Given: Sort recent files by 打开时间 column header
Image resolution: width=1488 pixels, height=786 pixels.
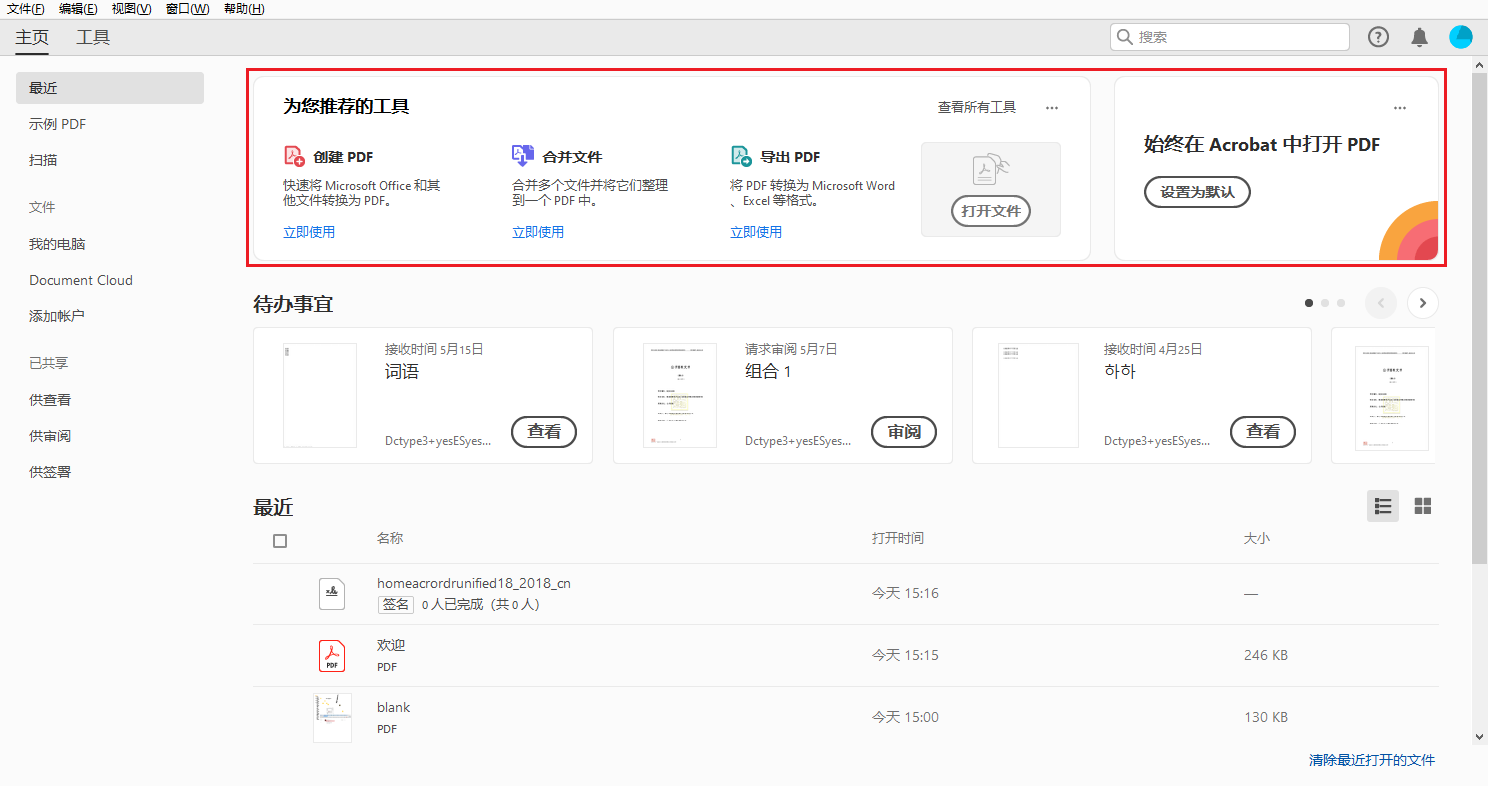Looking at the screenshot, I should (x=898, y=538).
